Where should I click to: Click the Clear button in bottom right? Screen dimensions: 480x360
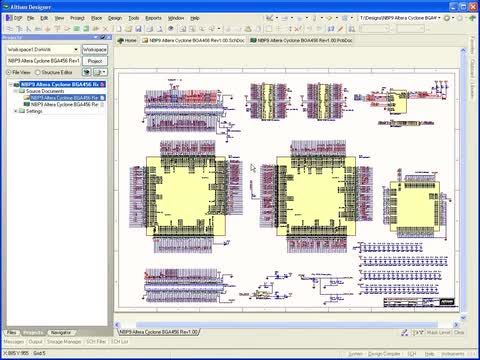[459, 332]
